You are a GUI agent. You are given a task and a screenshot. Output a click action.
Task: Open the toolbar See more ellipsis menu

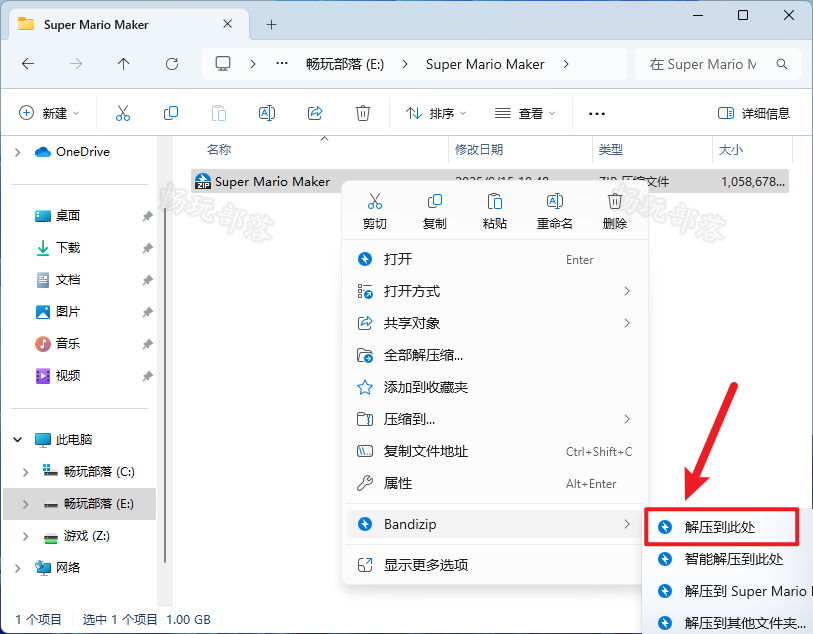[597, 114]
